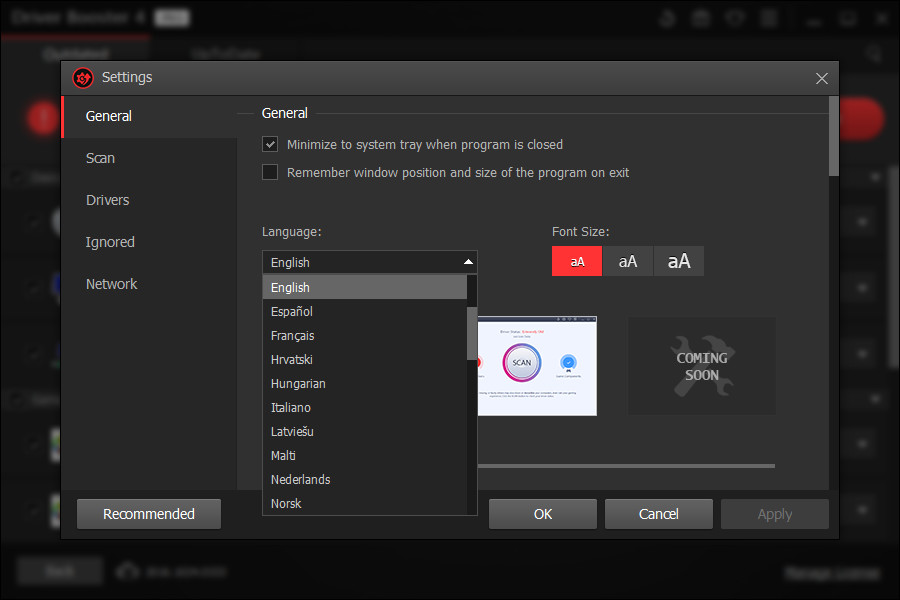
Task: Open Manage License
Action: pyautogui.click(x=832, y=570)
